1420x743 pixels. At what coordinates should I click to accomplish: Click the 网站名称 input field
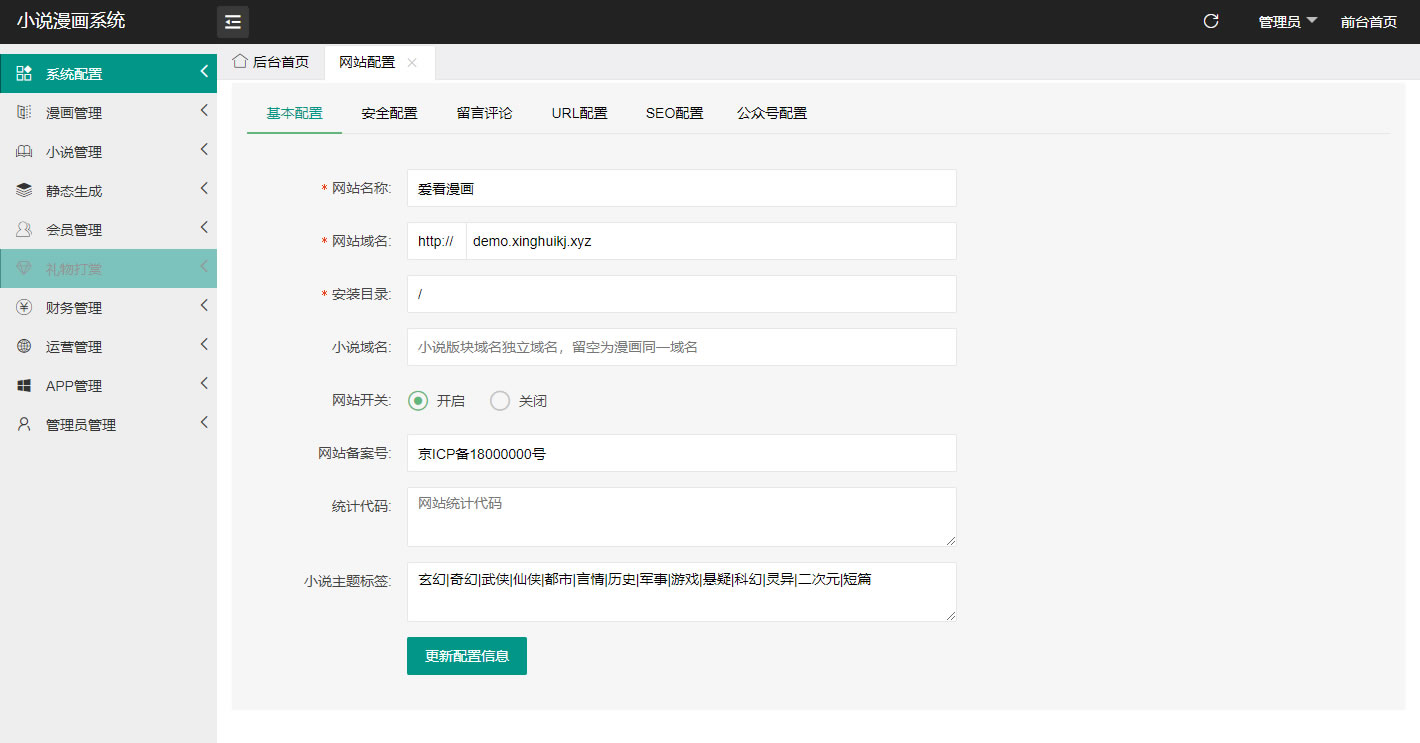682,188
